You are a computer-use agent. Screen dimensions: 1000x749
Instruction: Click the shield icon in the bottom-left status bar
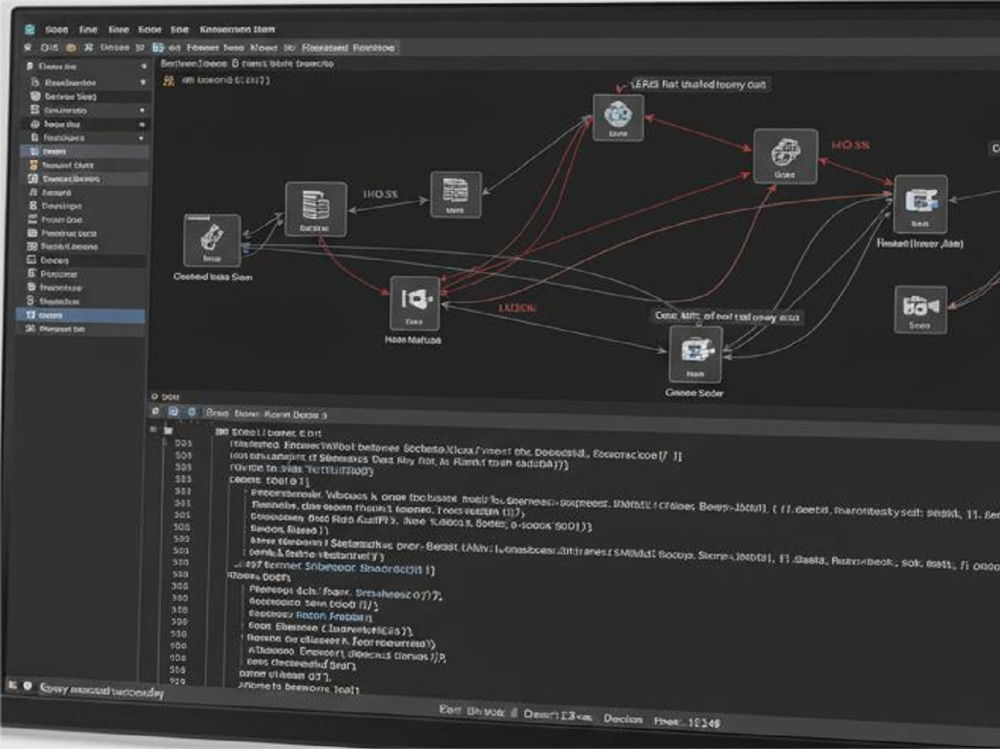pos(27,686)
